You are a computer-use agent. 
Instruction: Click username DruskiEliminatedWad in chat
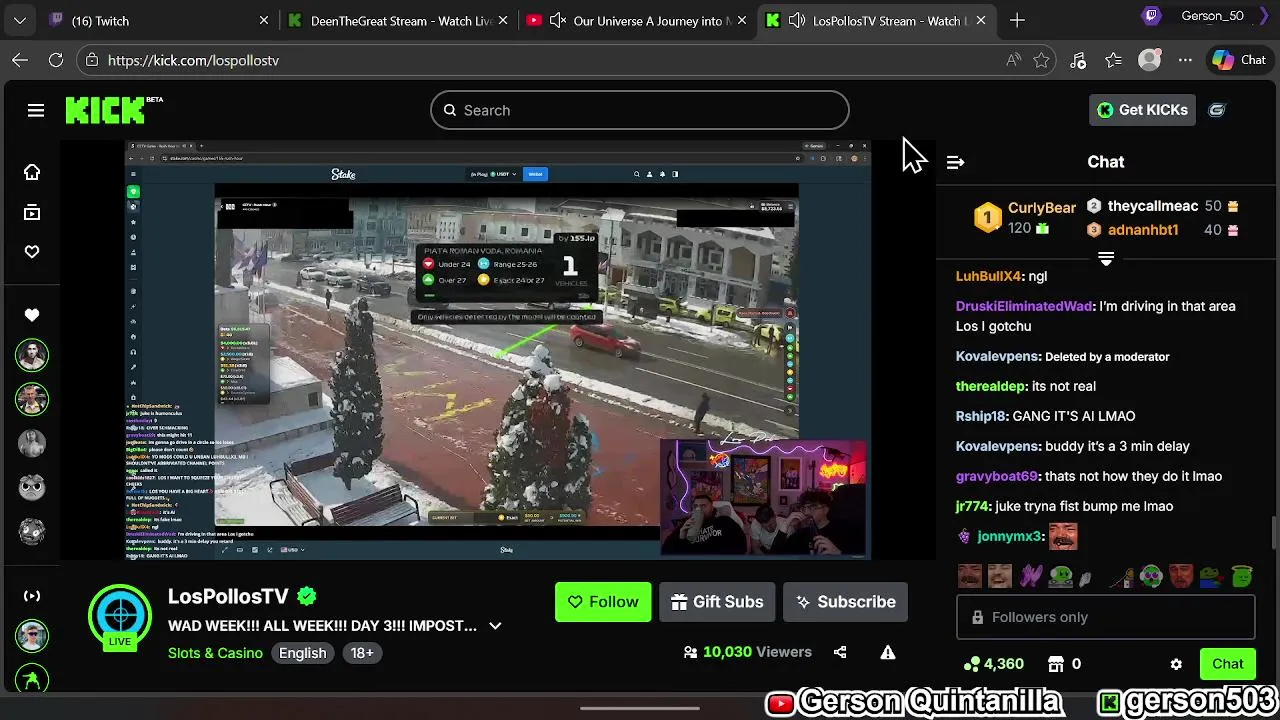click(x=1023, y=306)
